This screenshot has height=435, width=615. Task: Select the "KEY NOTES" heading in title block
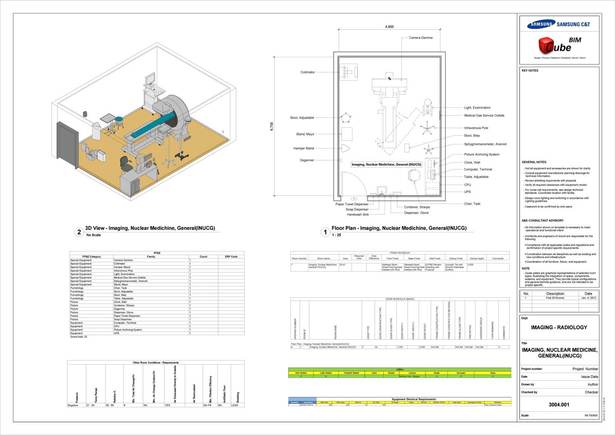point(530,71)
